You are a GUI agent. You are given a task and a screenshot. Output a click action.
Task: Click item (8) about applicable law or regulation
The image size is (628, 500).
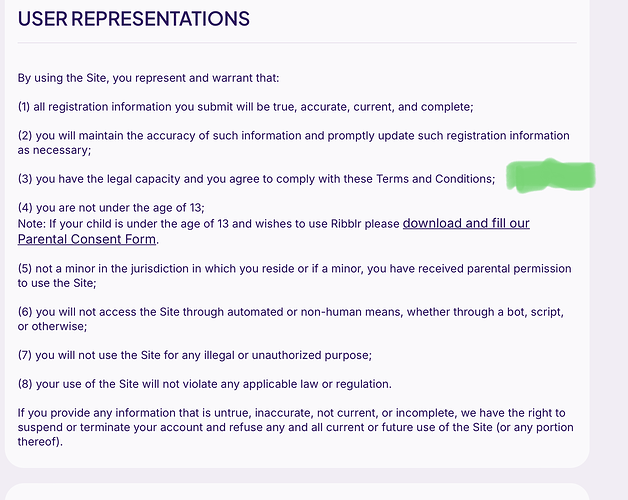click(205, 384)
